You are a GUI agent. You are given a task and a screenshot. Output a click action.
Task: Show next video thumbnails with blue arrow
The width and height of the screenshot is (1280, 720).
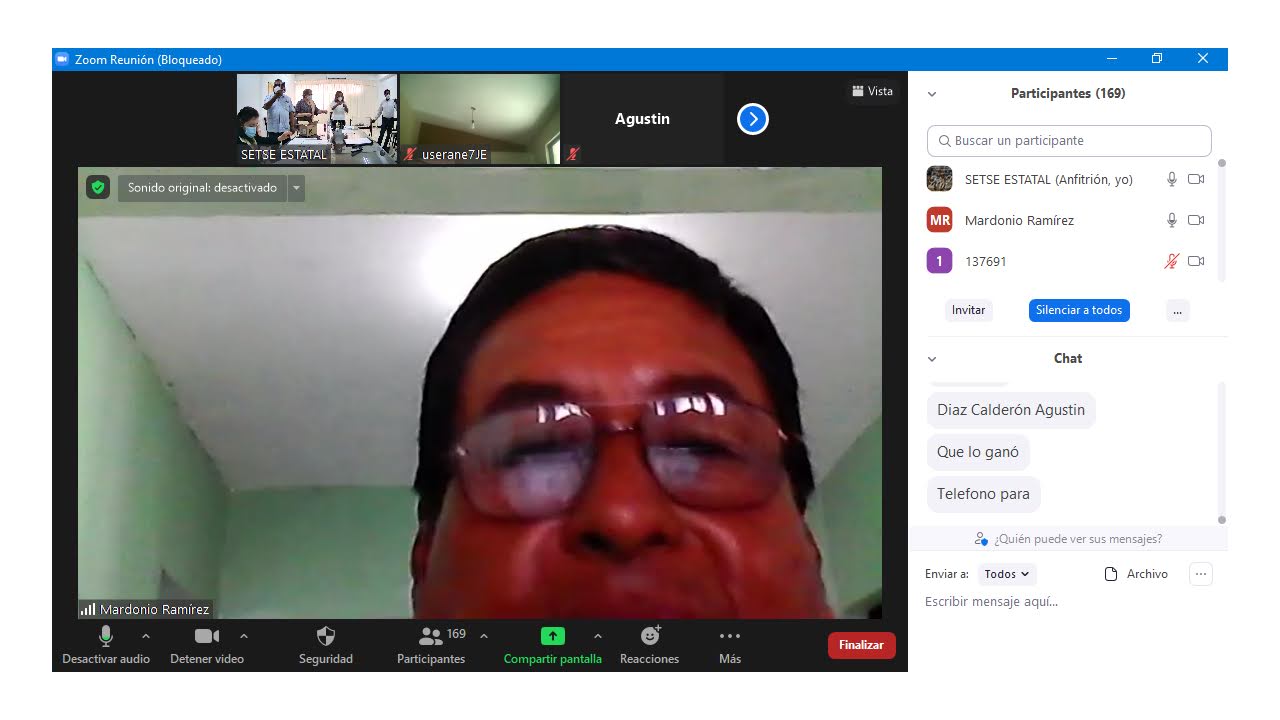pos(753,120)
